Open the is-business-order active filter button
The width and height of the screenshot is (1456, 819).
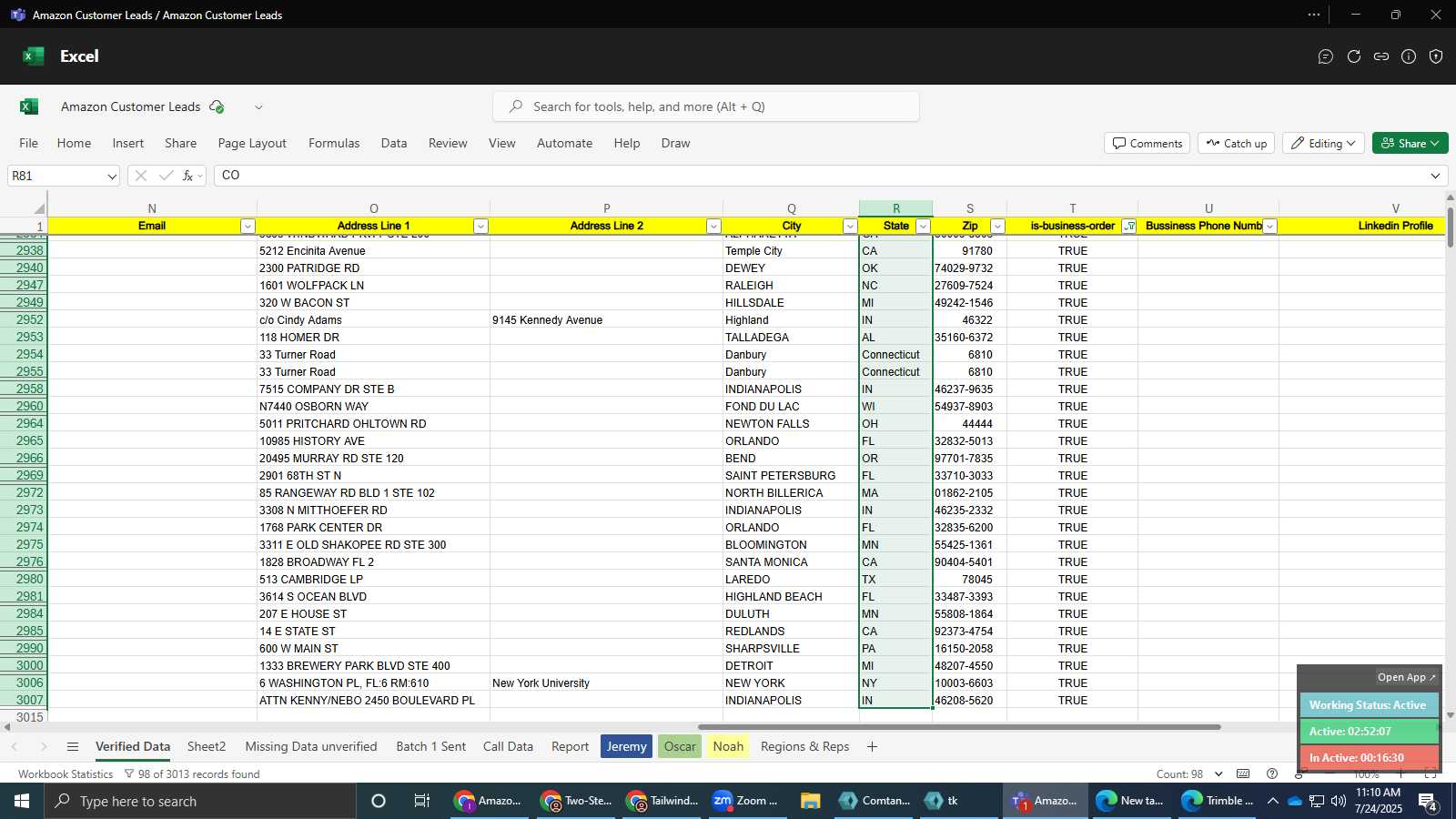pyautogui.click(x=1128, y=226)
